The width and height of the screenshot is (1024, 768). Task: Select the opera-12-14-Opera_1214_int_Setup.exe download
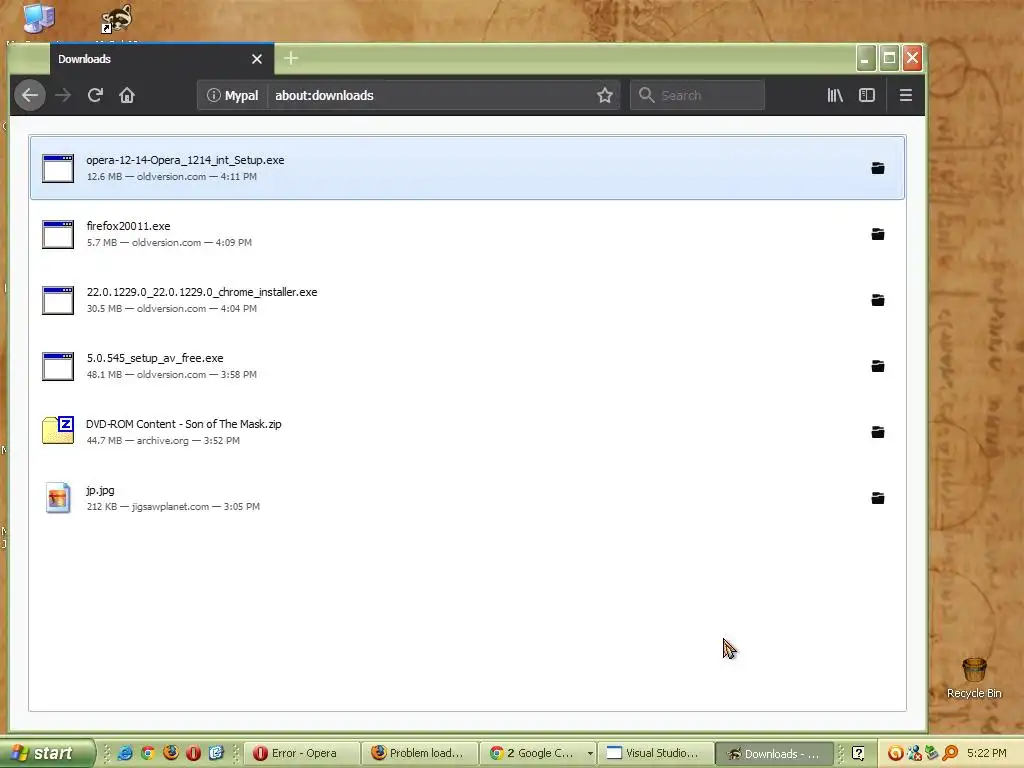(467, 168)
